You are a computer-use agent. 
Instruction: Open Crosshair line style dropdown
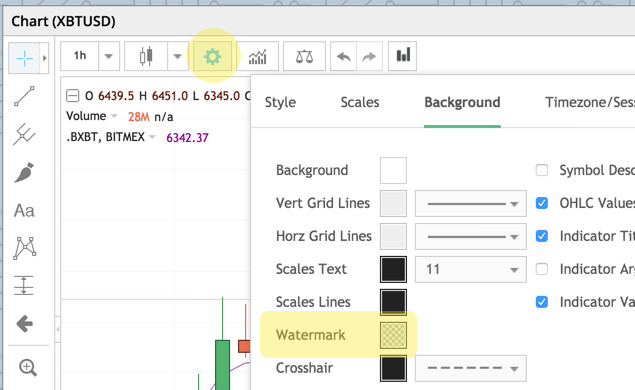471,368
